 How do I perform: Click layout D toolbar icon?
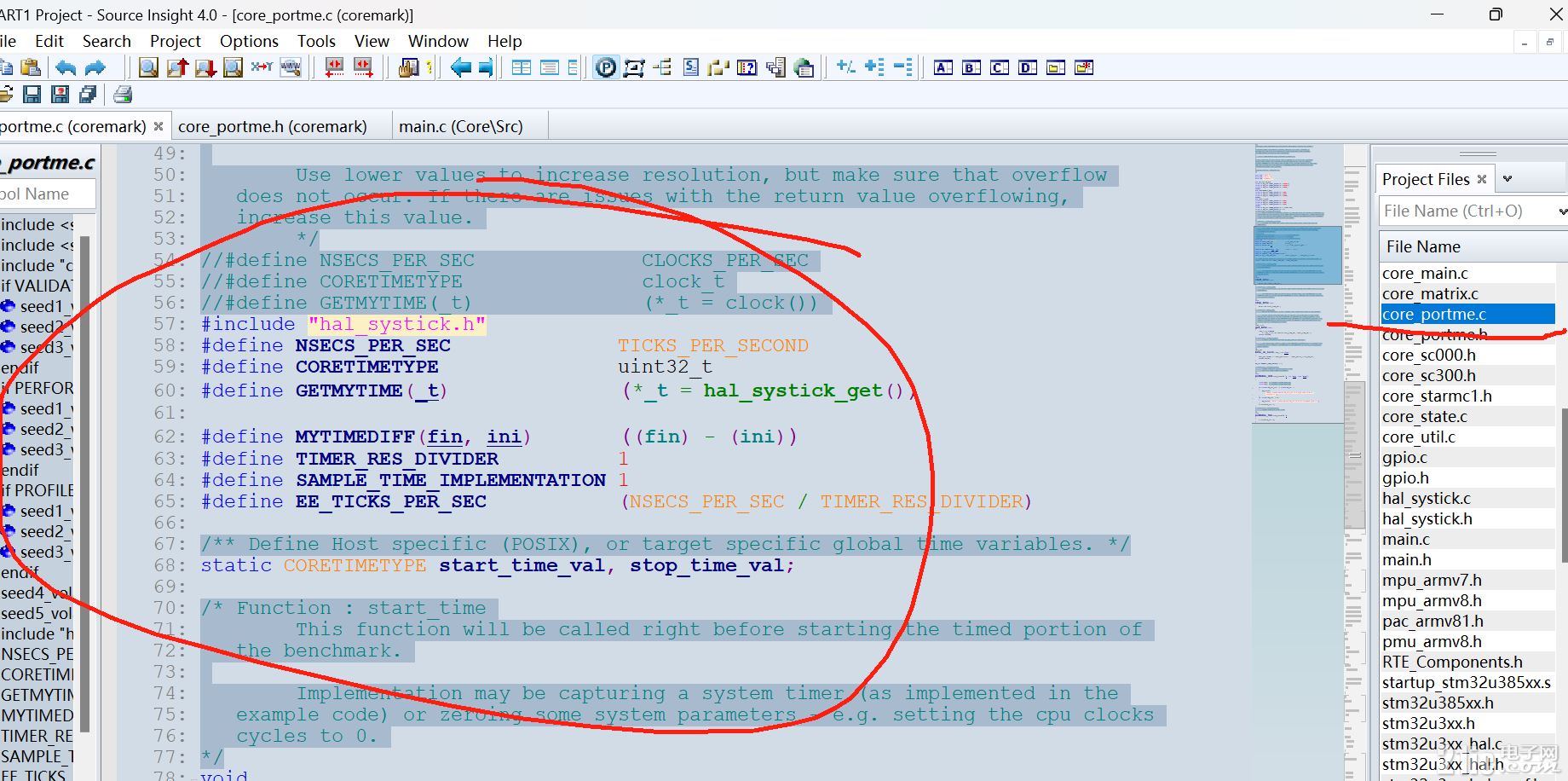(1028, 67)
